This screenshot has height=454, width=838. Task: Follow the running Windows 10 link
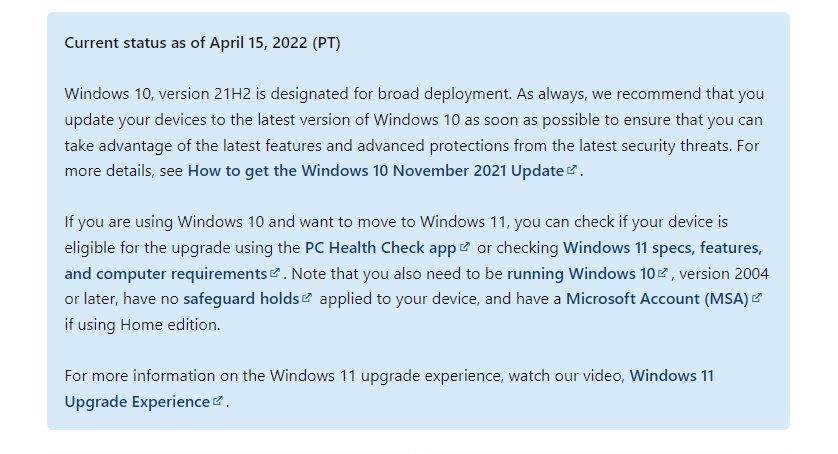point(581,274)
